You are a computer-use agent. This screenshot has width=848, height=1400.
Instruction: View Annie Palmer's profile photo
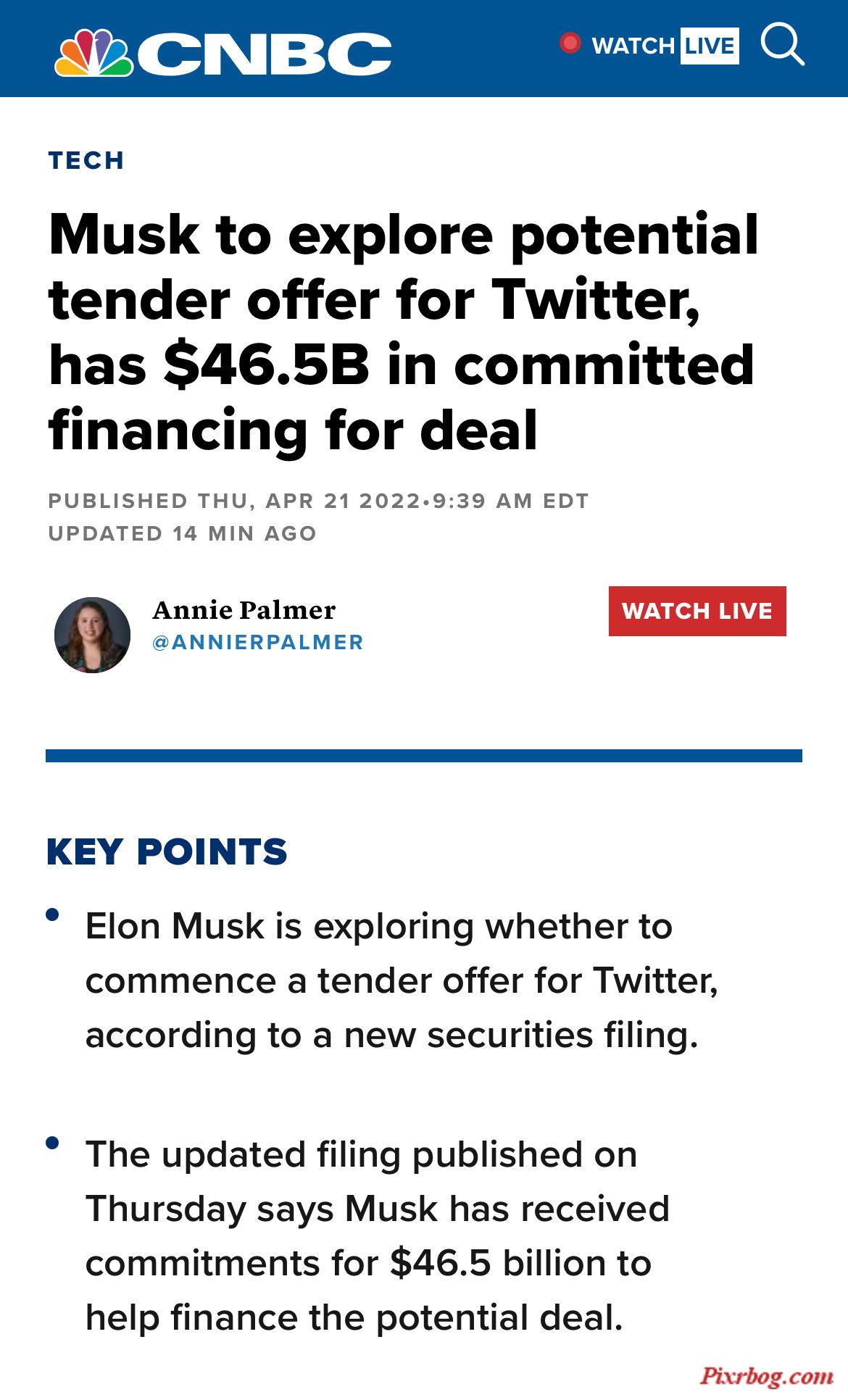pyautogui.click(x=92, y=635)
